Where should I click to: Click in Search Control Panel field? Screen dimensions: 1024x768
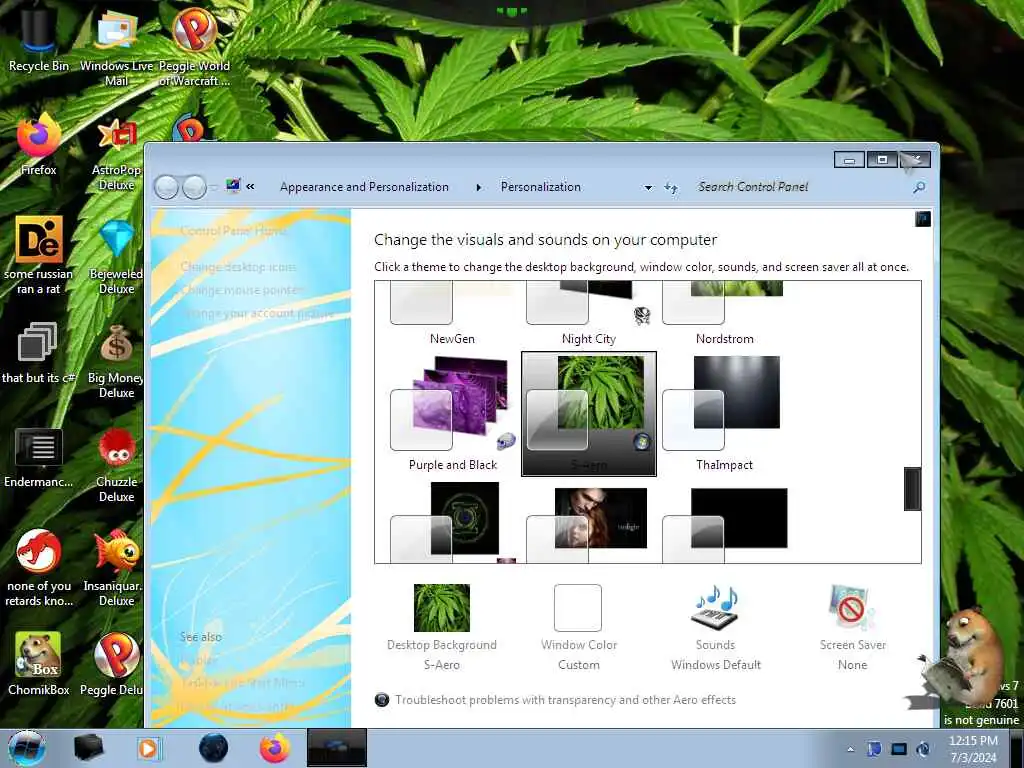pyautogui.click(x=800, y=187)
